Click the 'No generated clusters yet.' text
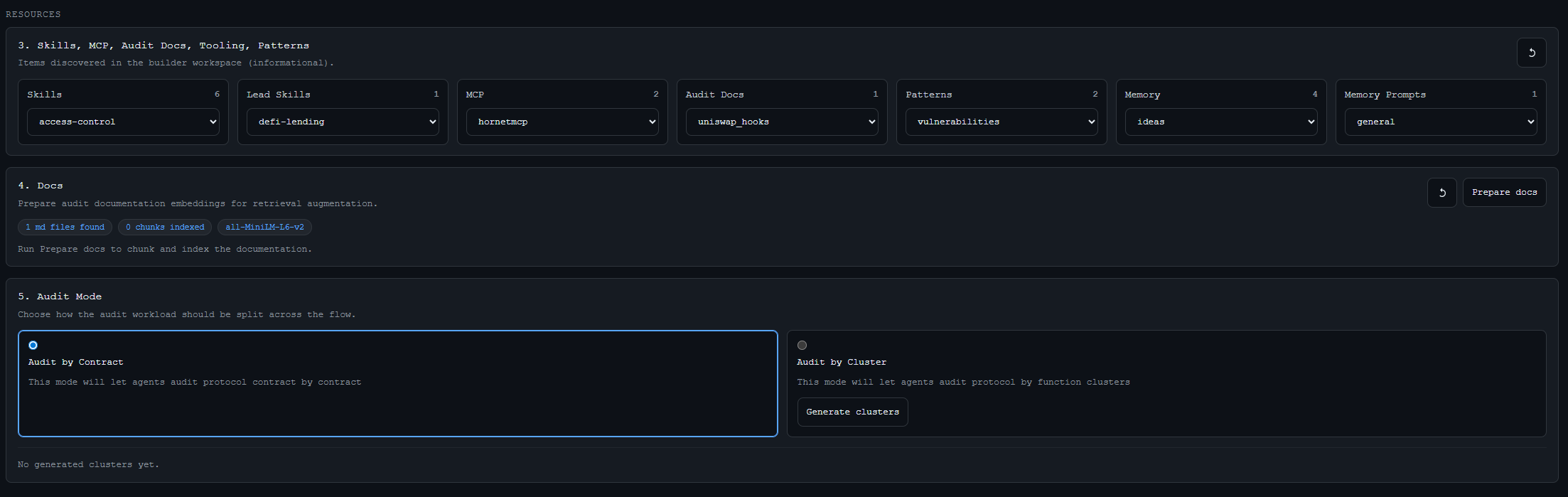 click(x=88, y=465)
